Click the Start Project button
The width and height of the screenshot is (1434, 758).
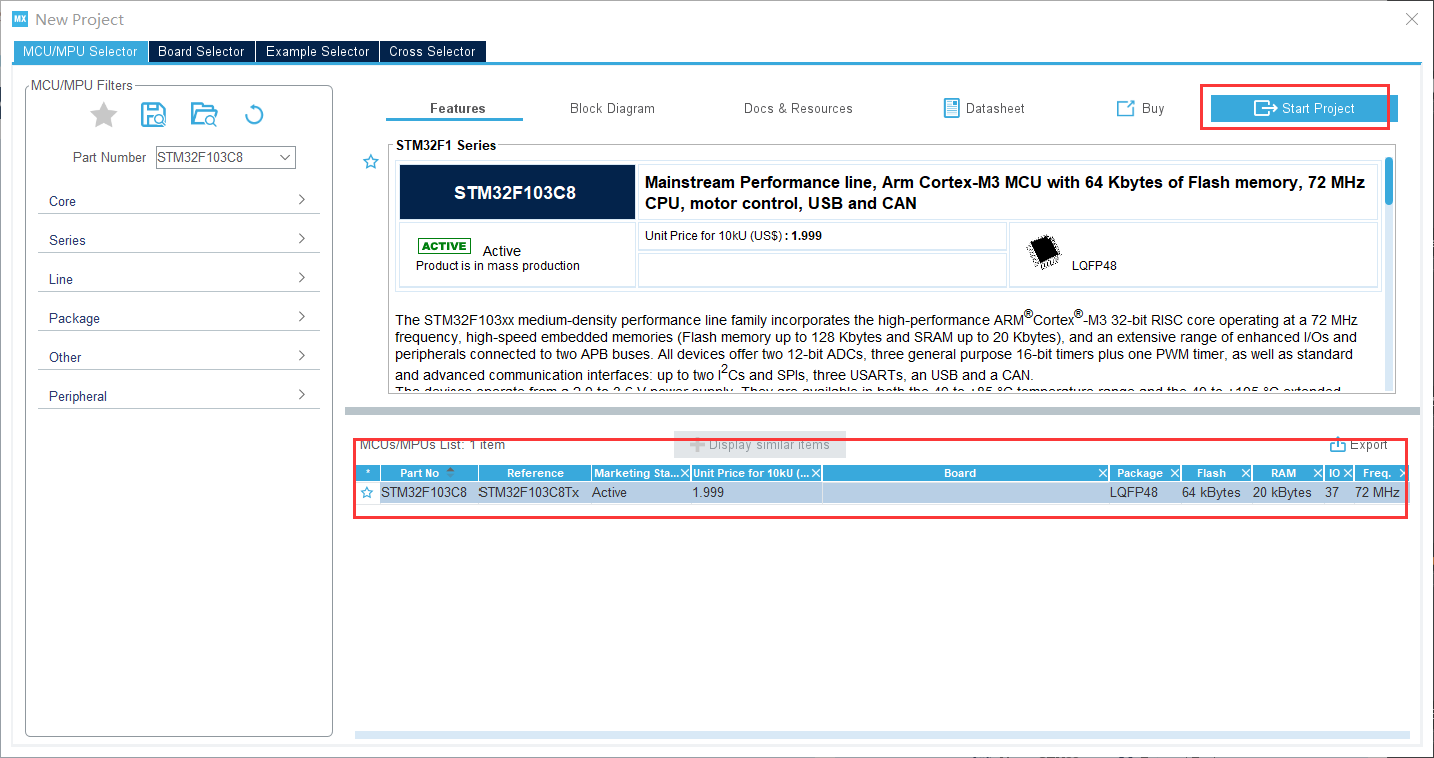tap(1304, 108)
